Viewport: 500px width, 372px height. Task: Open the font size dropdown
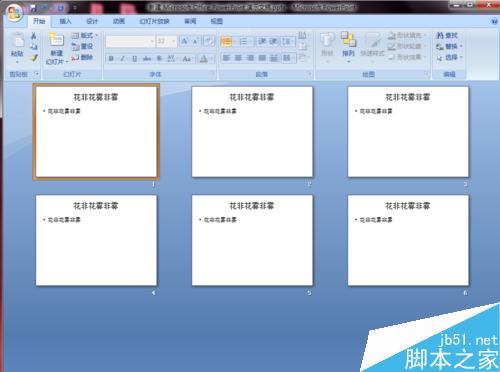click(x=174, y=41)
